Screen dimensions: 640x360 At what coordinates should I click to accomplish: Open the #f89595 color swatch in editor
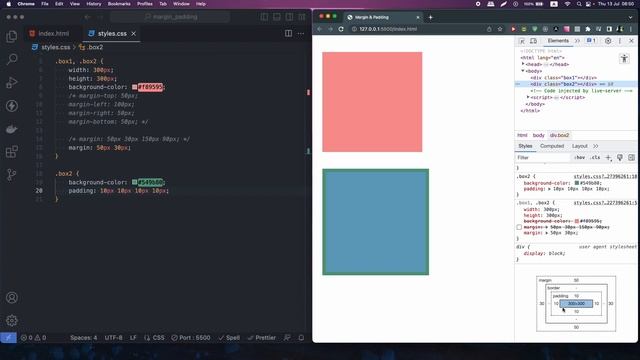point(134,87)
